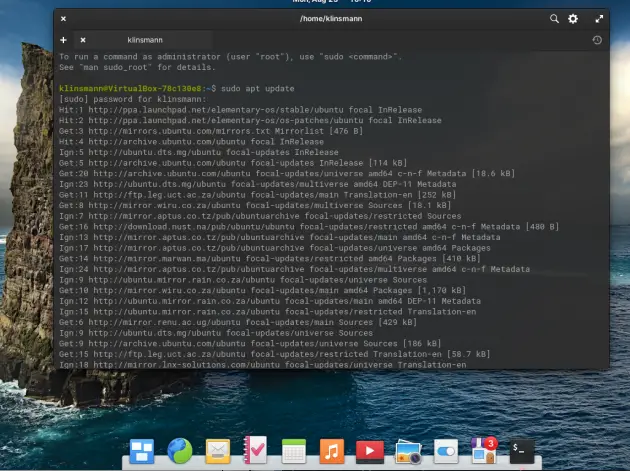This screenshot has height=471, width=630.
Task: Close the klinsmann tab via its X
Action: 83,40
